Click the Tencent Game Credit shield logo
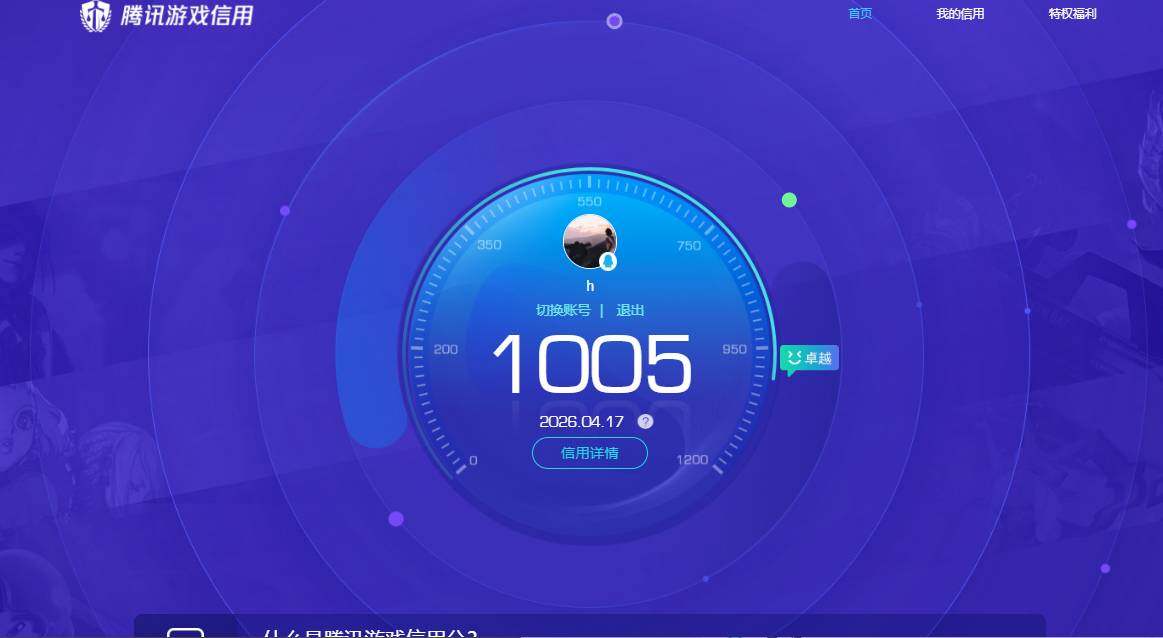 pos(96,16)
